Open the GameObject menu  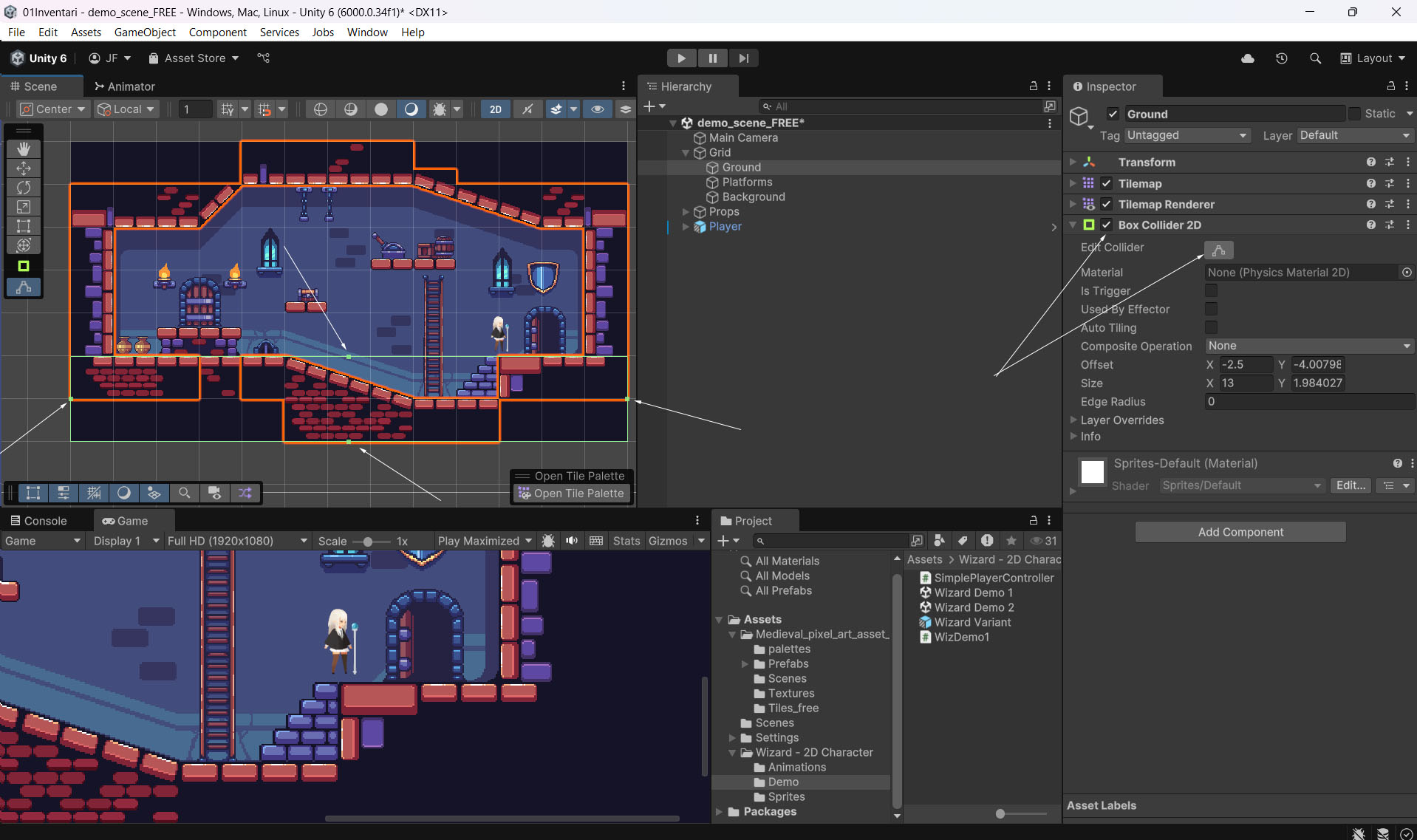[145, 33]
